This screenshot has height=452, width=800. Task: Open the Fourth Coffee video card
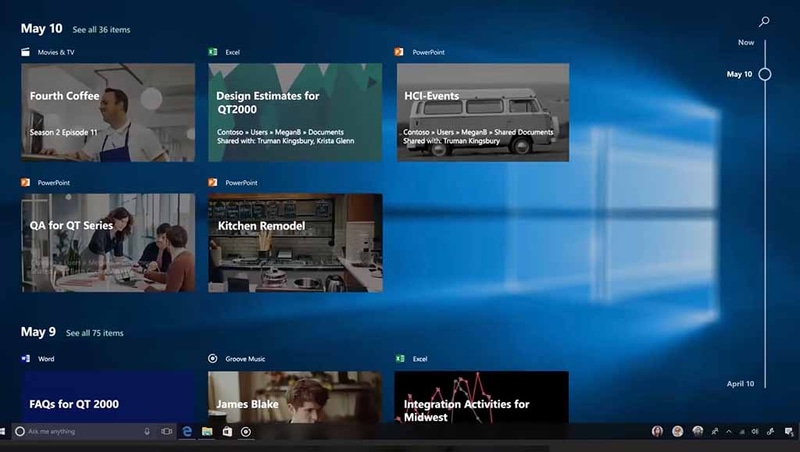108,112
